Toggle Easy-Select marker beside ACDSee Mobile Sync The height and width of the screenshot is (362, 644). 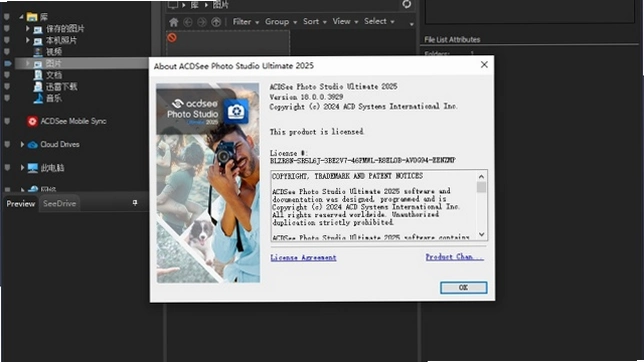pos(7,121)
